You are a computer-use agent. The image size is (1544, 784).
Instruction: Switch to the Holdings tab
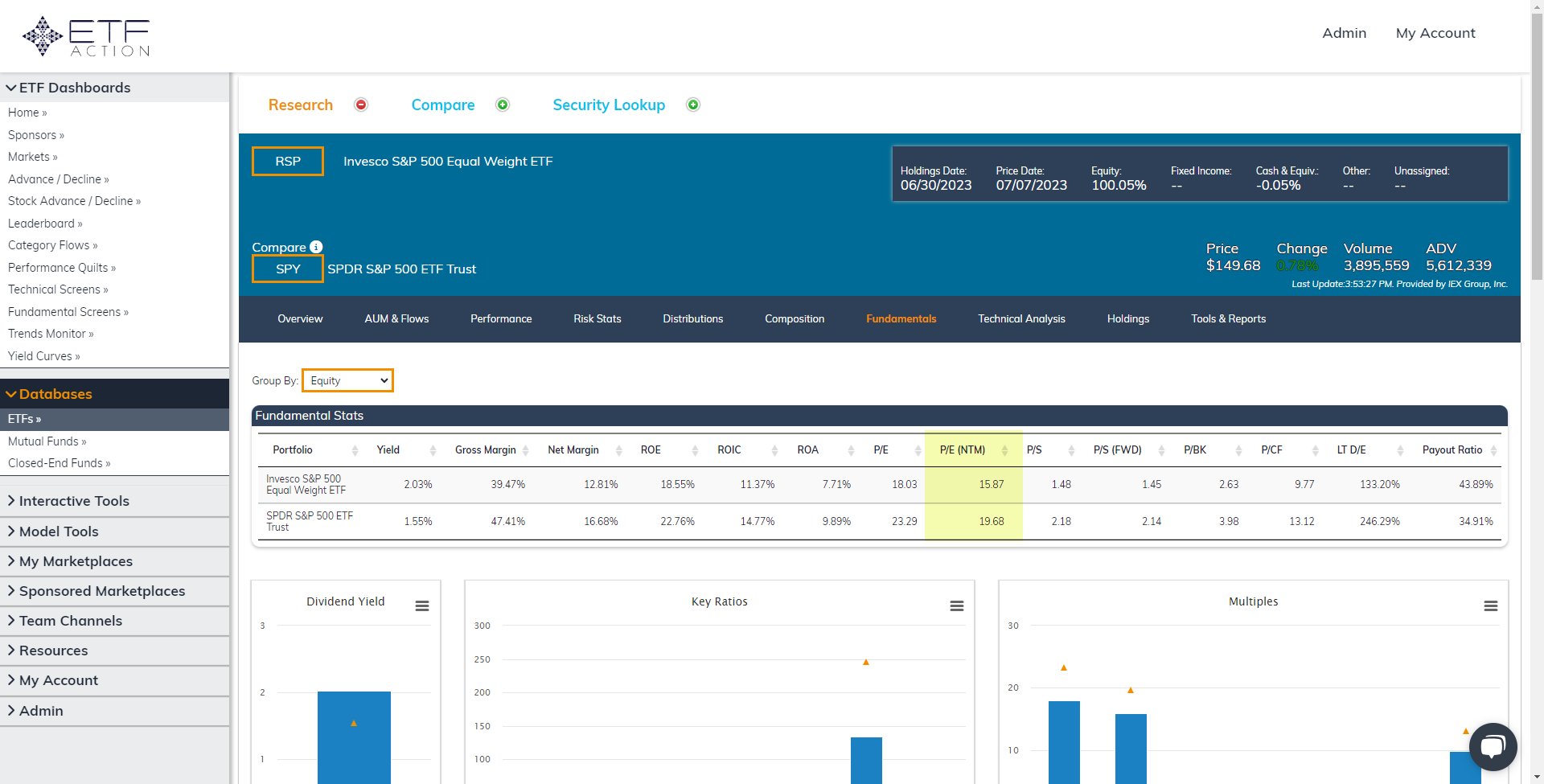[1128, 318]
